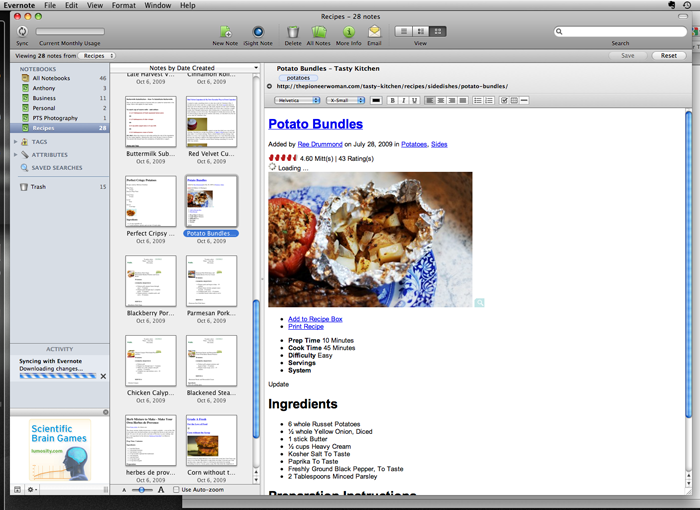
Task: Expand the Tags section
Action: point(16,142)
